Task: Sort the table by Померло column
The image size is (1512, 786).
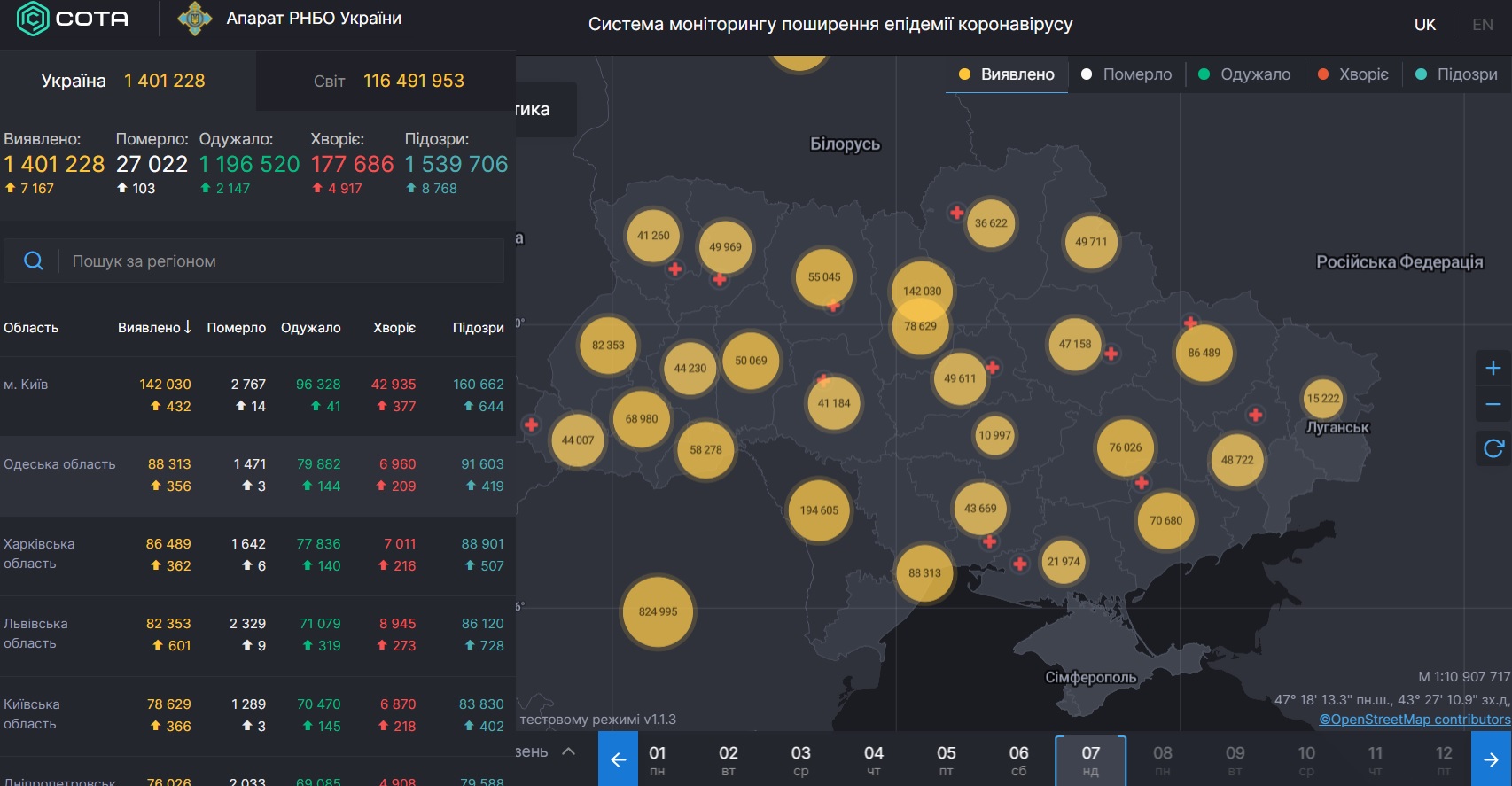Action: (236, 328)
